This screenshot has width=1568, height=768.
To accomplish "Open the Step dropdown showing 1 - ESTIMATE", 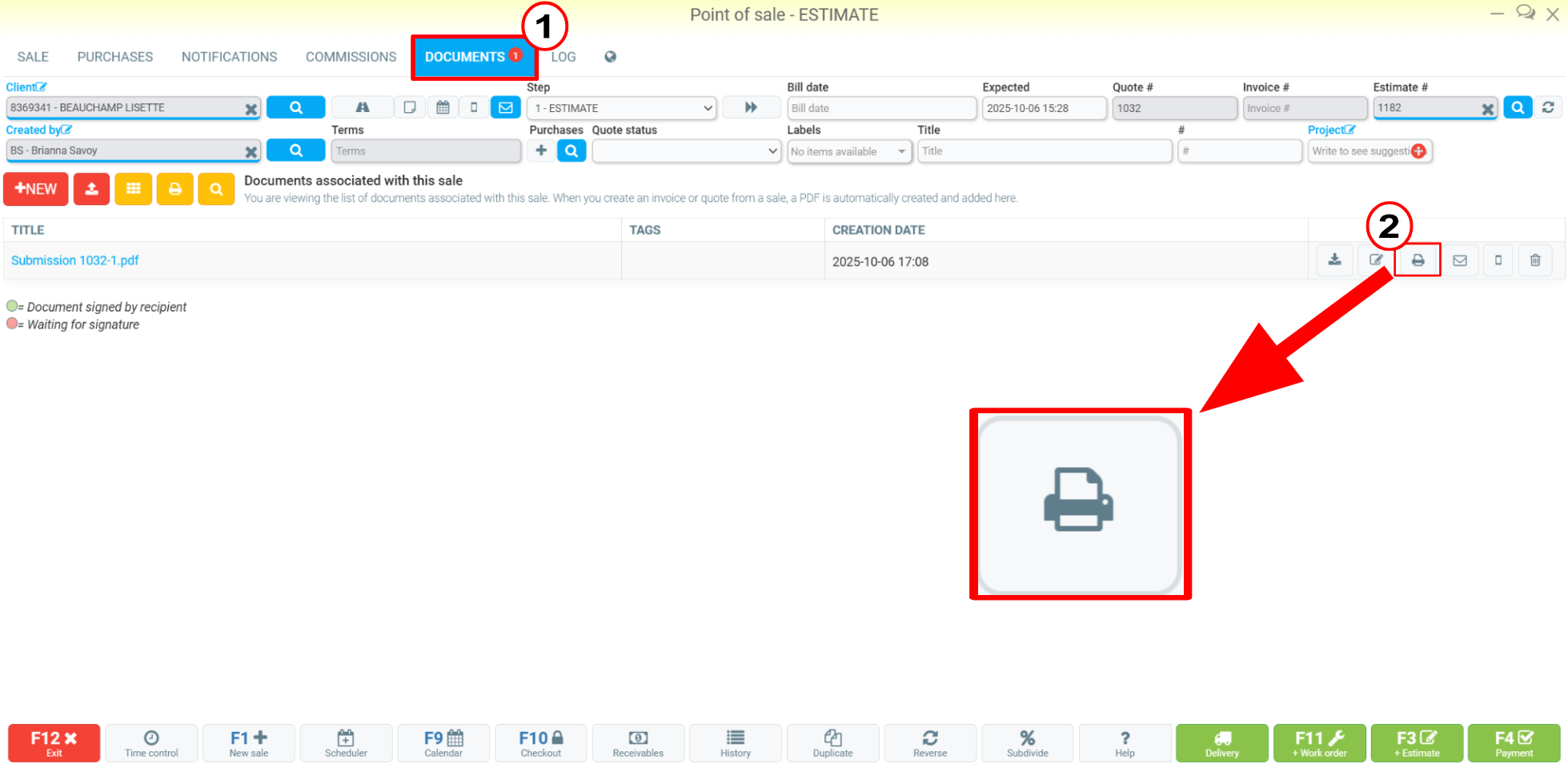I will coord(622,108).
